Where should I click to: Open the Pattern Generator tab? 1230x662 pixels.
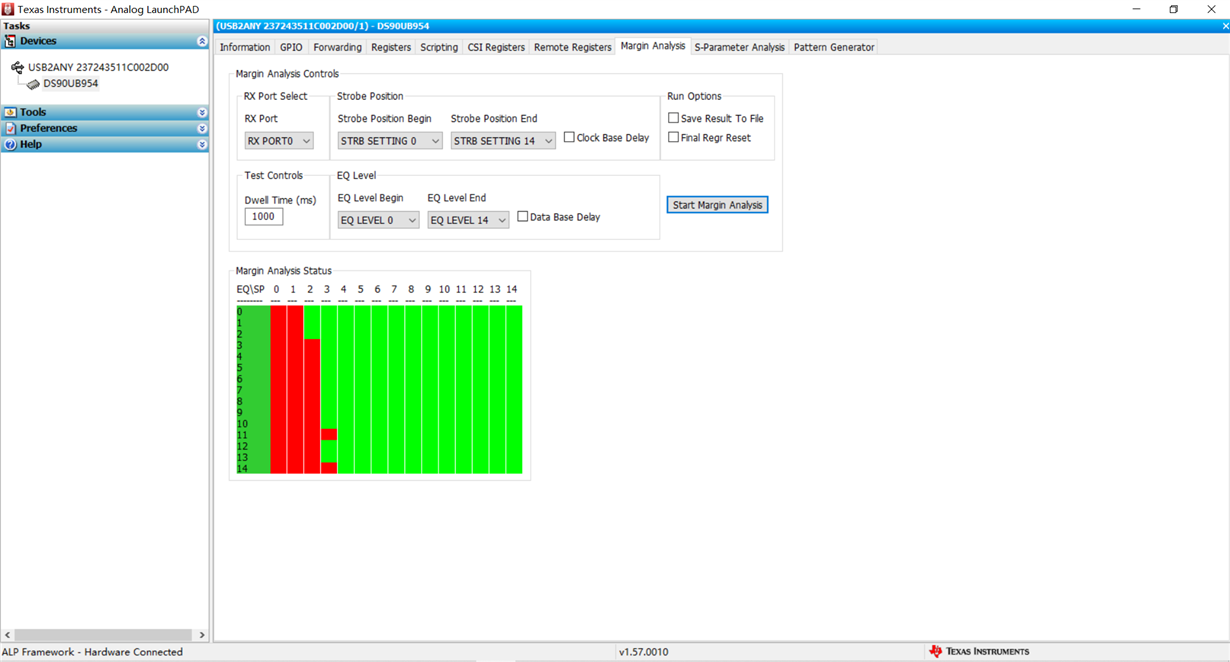click(834, 47)
